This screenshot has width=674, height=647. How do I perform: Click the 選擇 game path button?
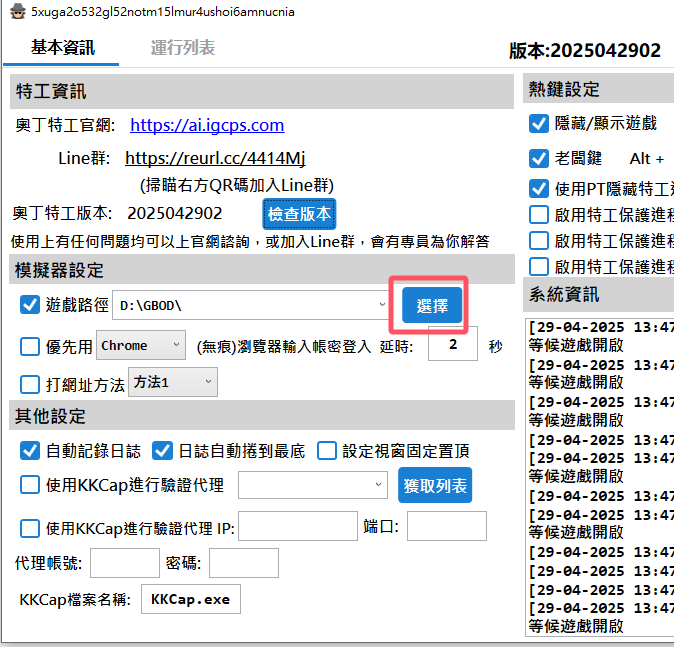click(432, 305)
